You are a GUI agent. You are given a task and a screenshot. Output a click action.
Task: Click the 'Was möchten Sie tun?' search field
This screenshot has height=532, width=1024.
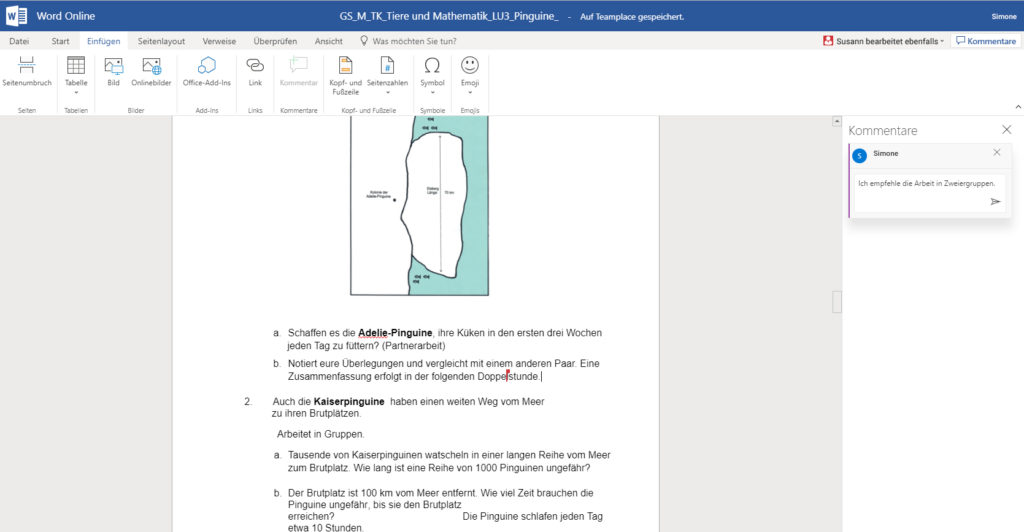point(414,40)
